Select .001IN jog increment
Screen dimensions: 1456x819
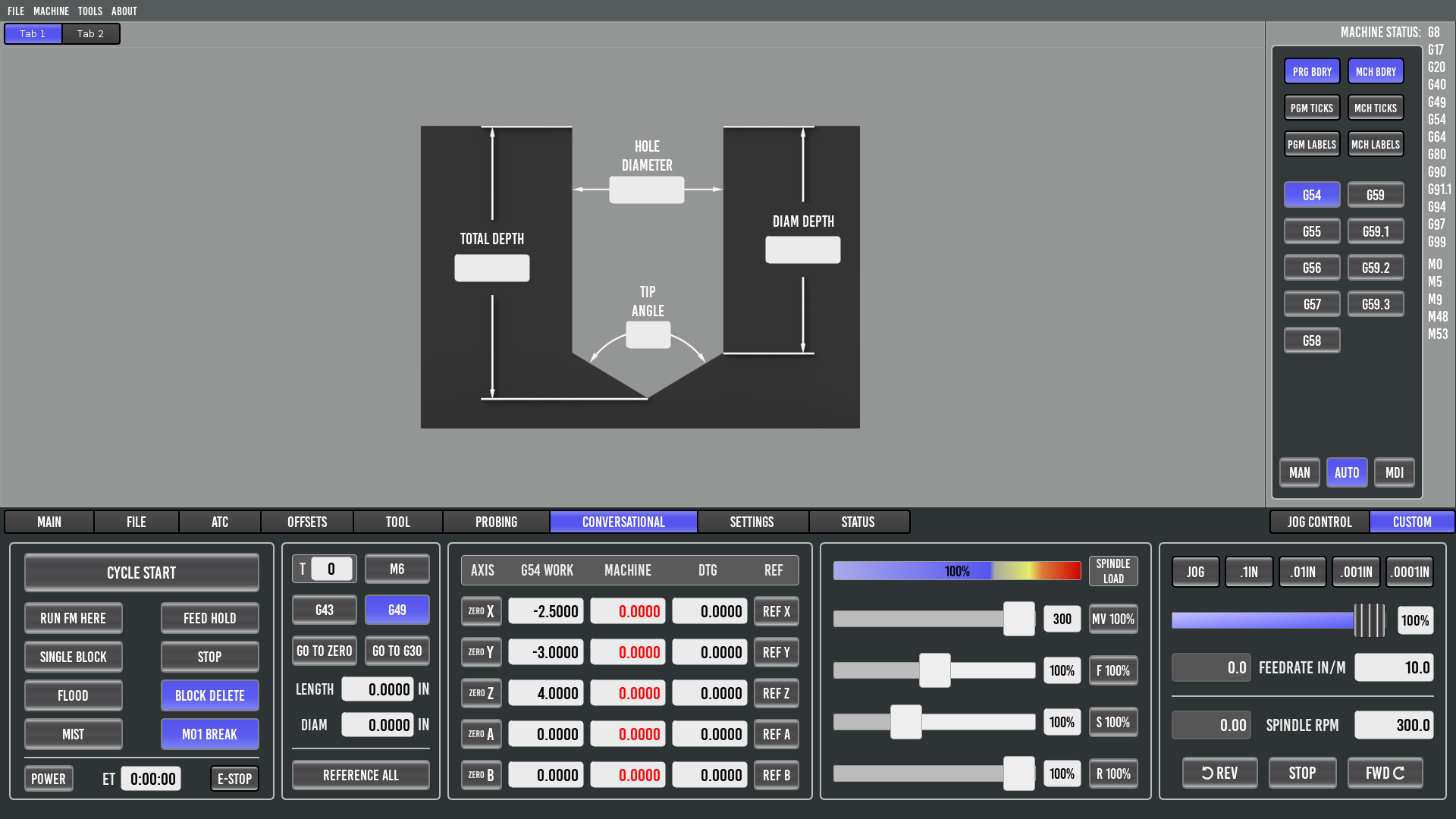1356,572
